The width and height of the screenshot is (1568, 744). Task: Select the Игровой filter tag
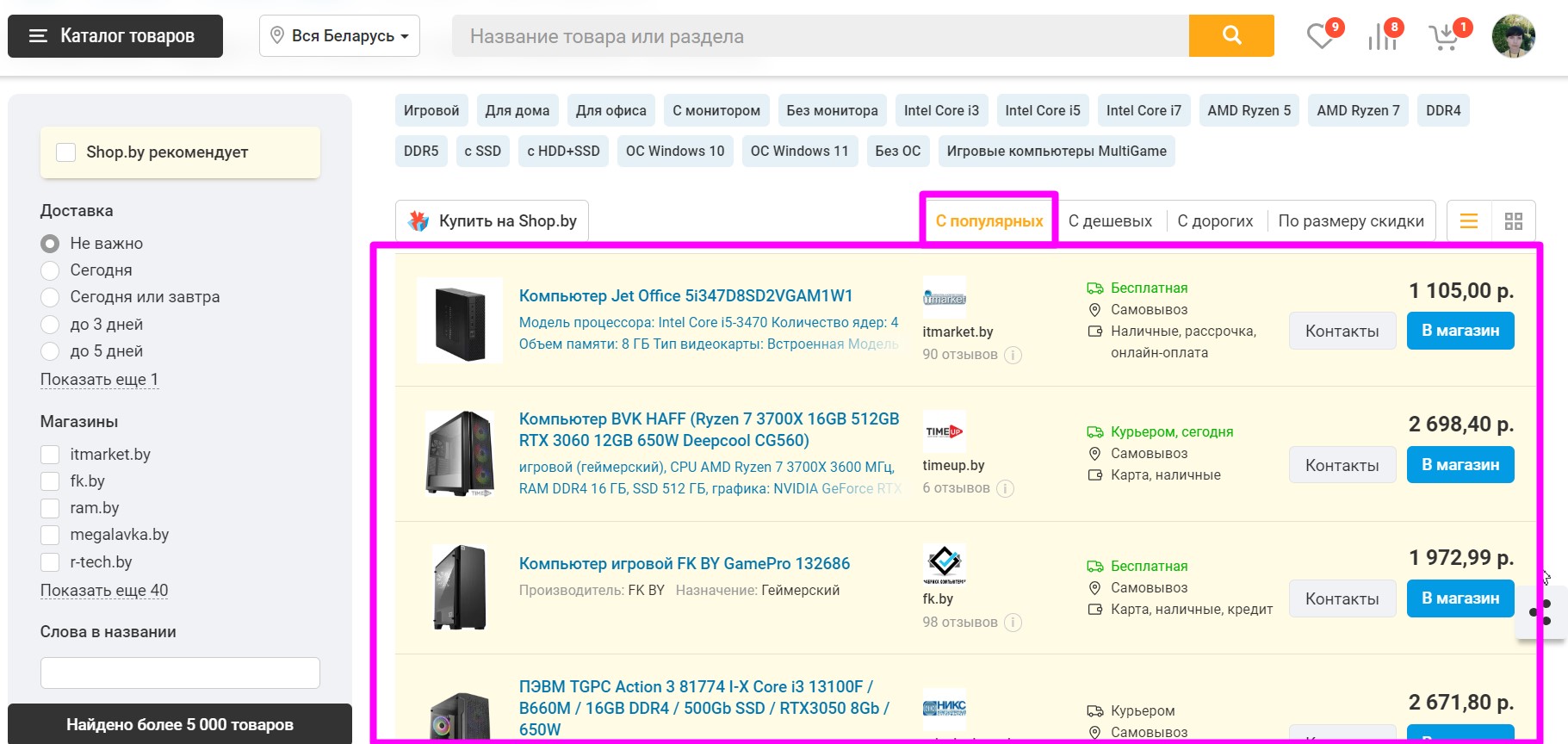[431, 110]
